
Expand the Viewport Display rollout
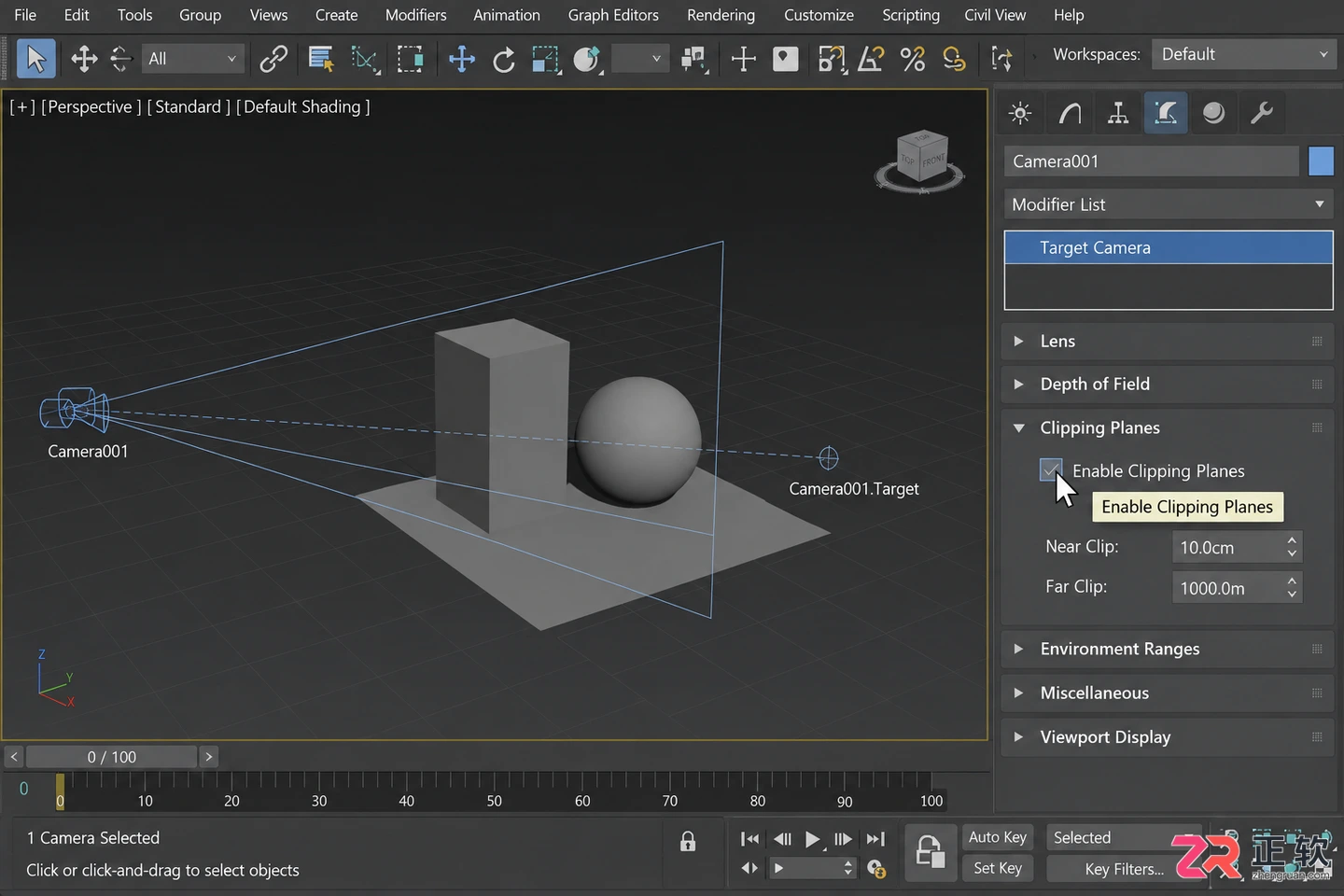1167,736
